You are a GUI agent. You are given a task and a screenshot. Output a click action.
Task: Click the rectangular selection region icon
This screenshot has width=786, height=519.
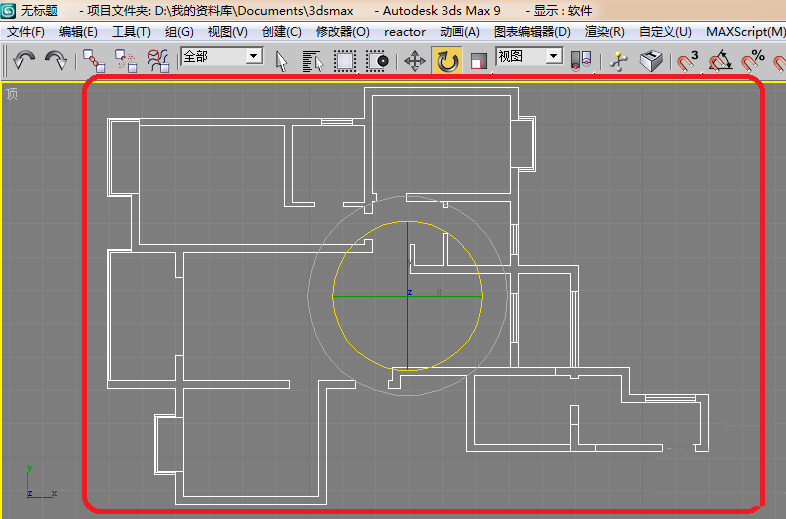pyautogui.click(x=345, y=61)
